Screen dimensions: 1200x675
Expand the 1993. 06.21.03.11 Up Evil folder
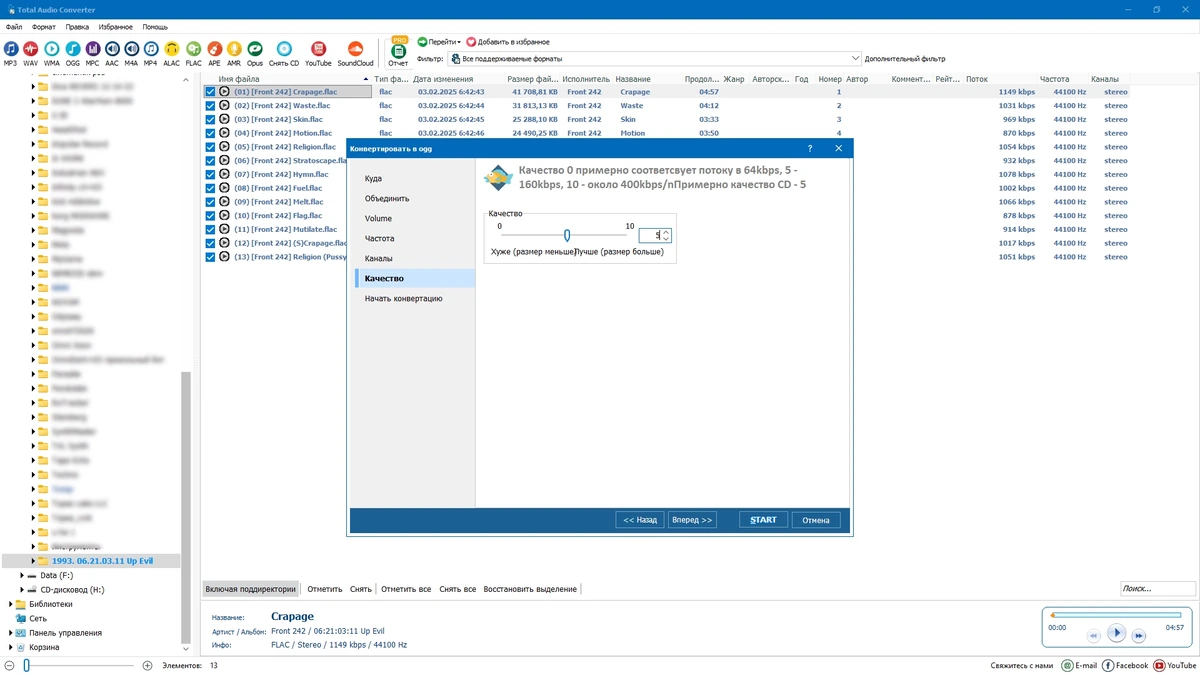tap(33, 561)
